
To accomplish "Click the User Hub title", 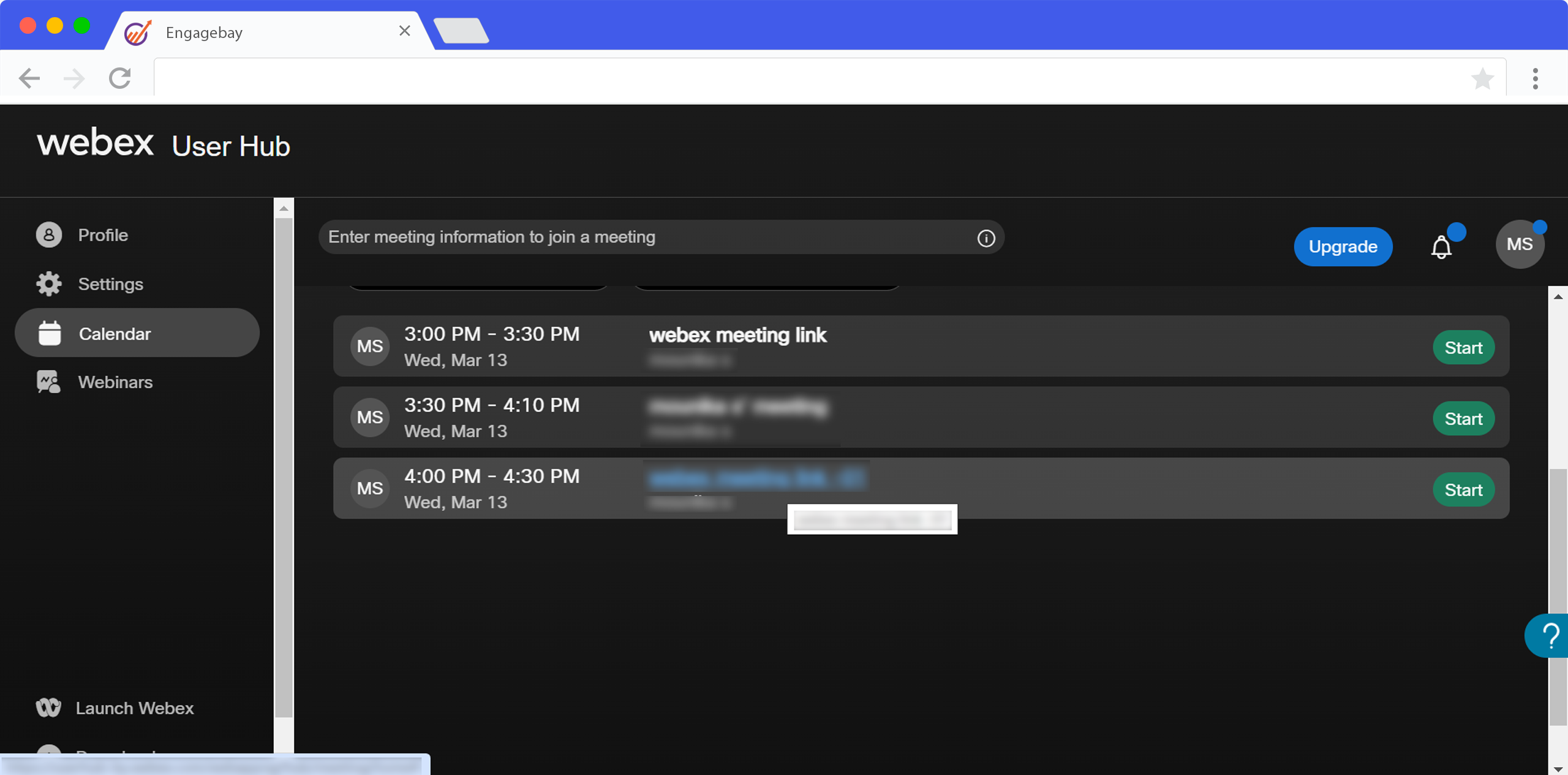I will pos(231,146).
